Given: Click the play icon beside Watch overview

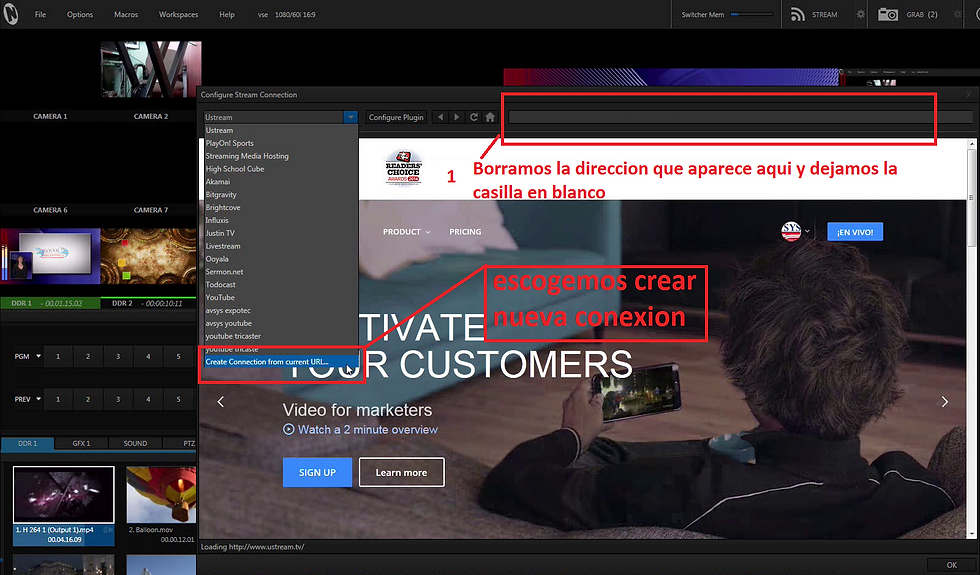Looking at the screenshot, I should point(288,429).
